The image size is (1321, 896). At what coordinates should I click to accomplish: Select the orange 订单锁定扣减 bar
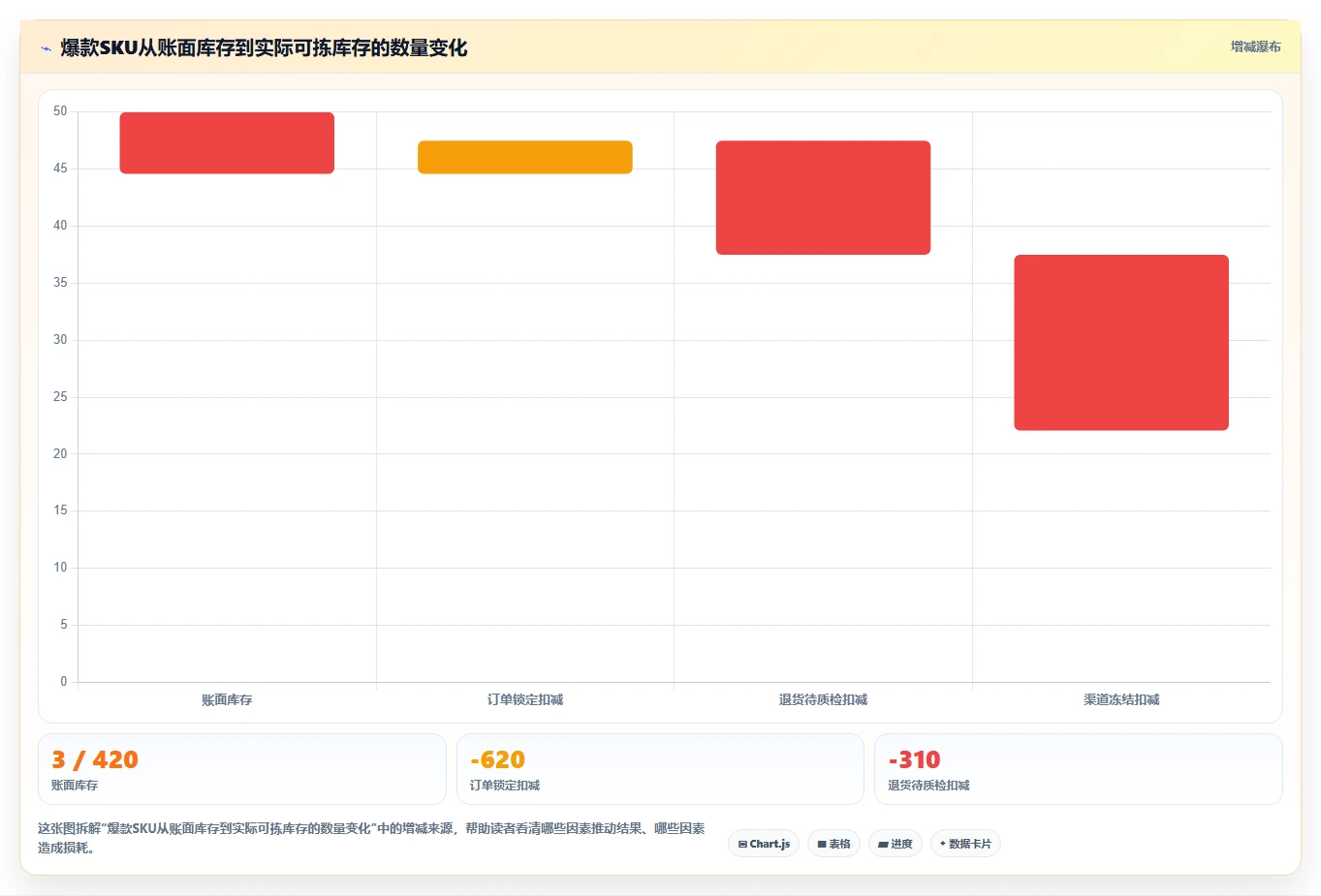coord(525,157)
